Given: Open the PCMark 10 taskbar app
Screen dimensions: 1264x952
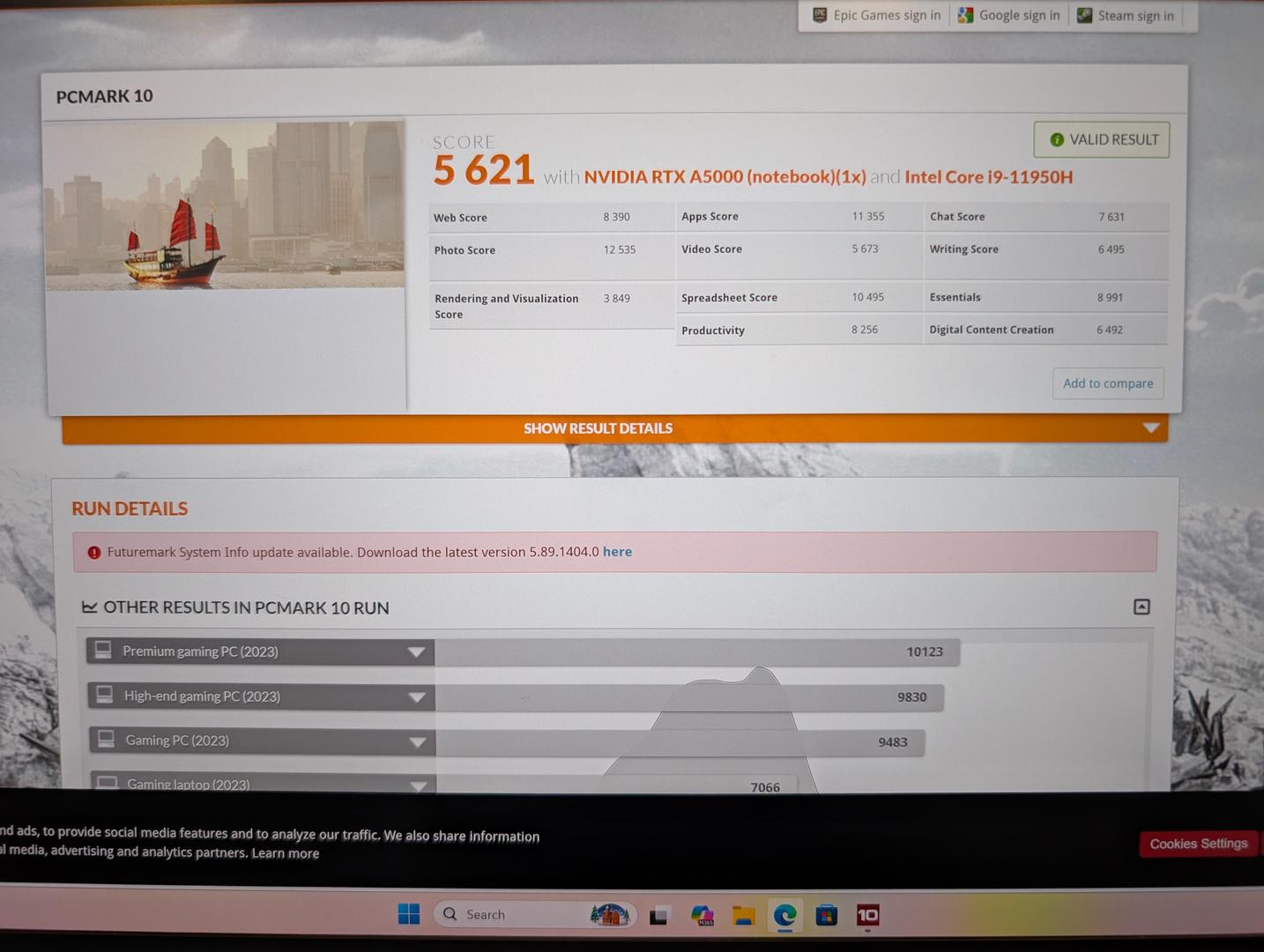Looking at the screenshot, I should [867, 916].
